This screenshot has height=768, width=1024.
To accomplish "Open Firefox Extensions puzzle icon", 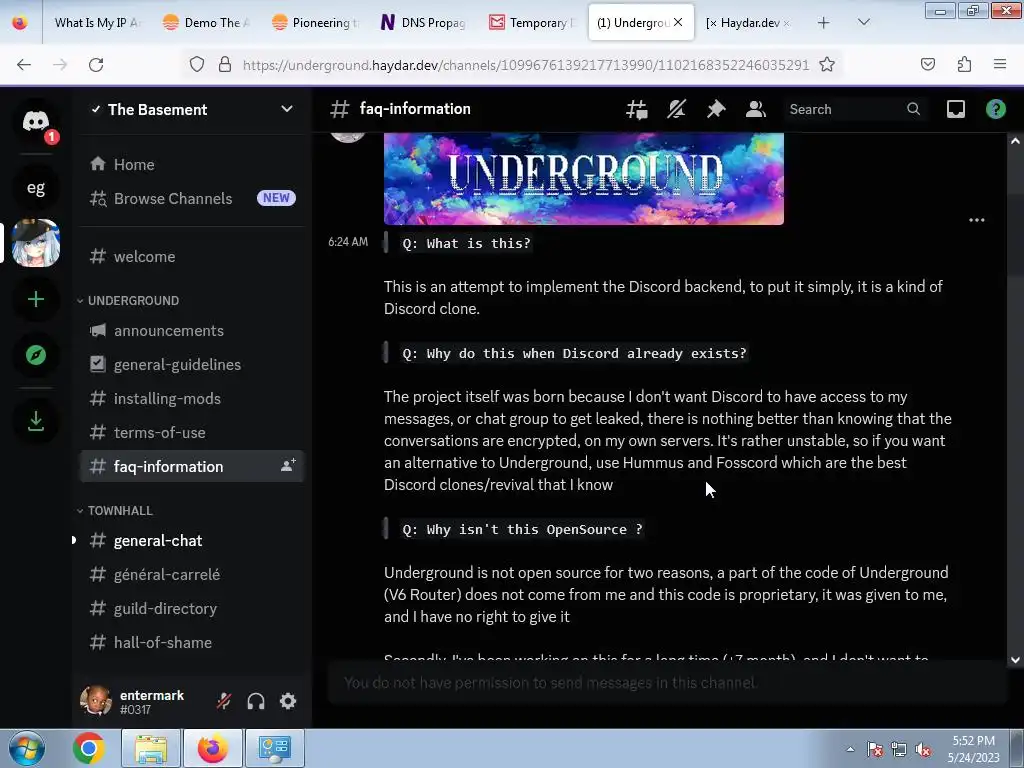I will coord(964,65).
